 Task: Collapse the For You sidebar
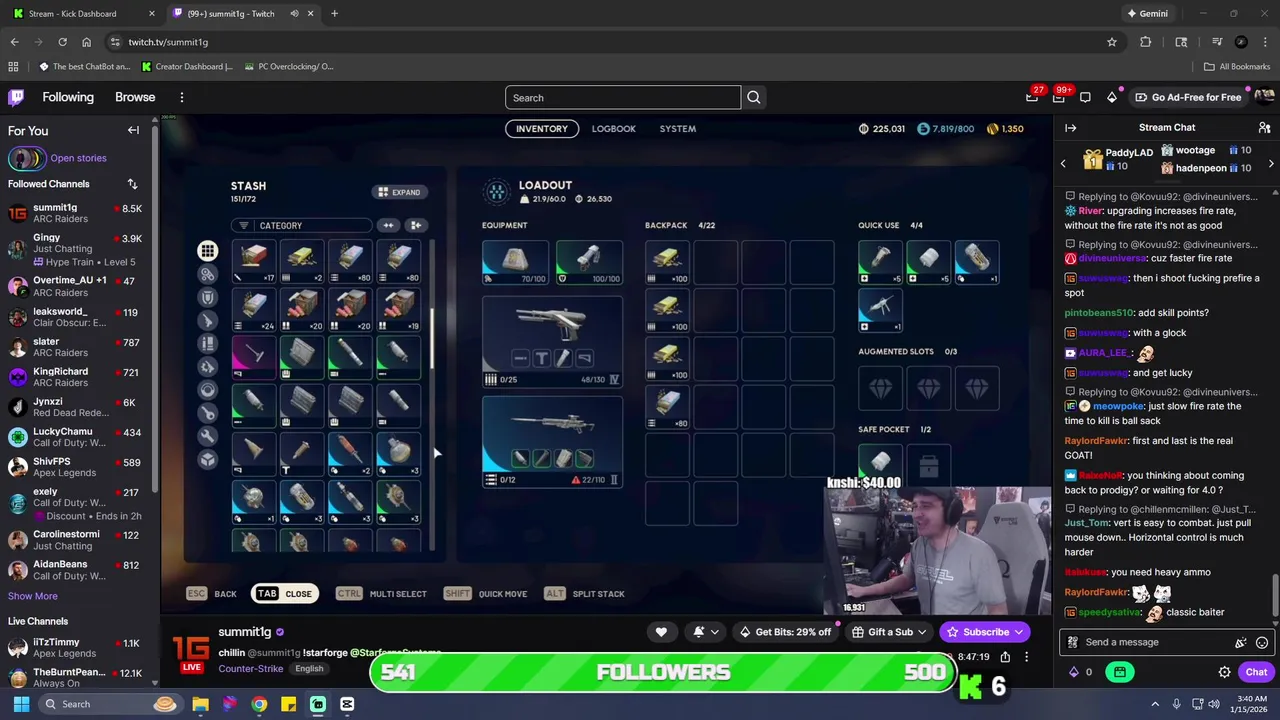tap(133, 130)
